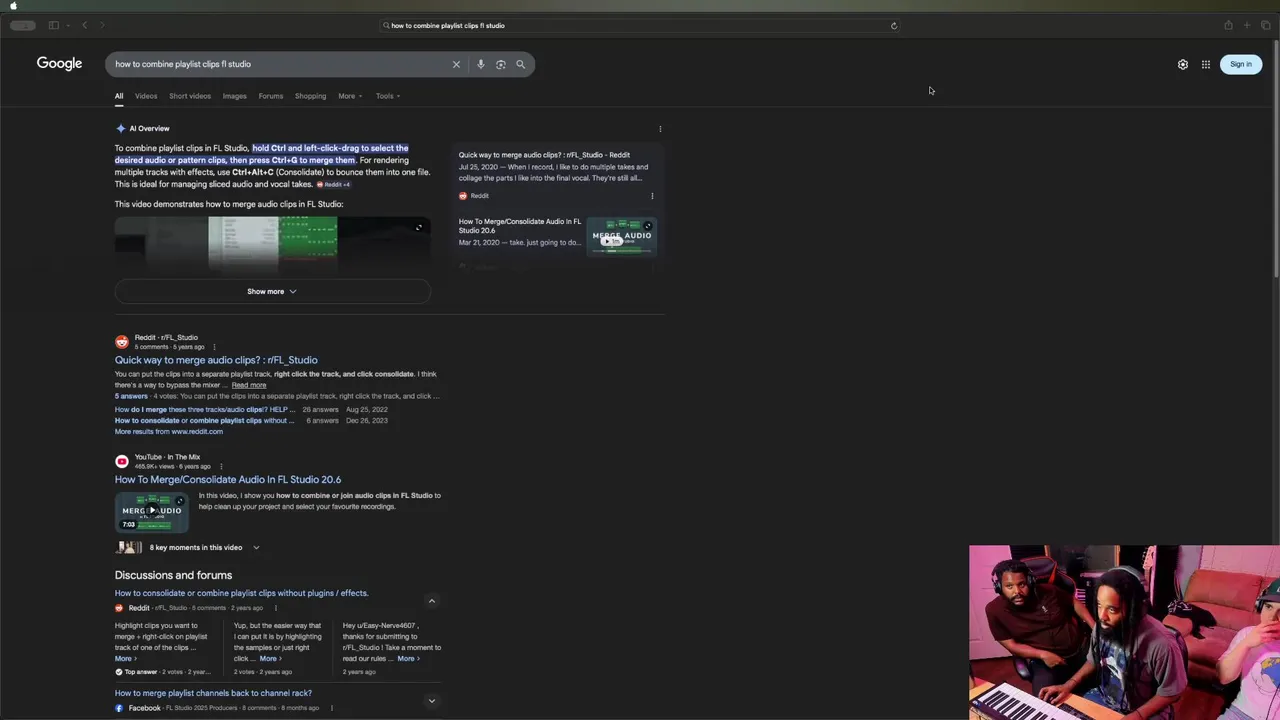The height and width of the screenshot is (720, 1280).
Task: Click YouTube favicon of In The Mix result
Action: pyautogui.click(x=122, y=461)
